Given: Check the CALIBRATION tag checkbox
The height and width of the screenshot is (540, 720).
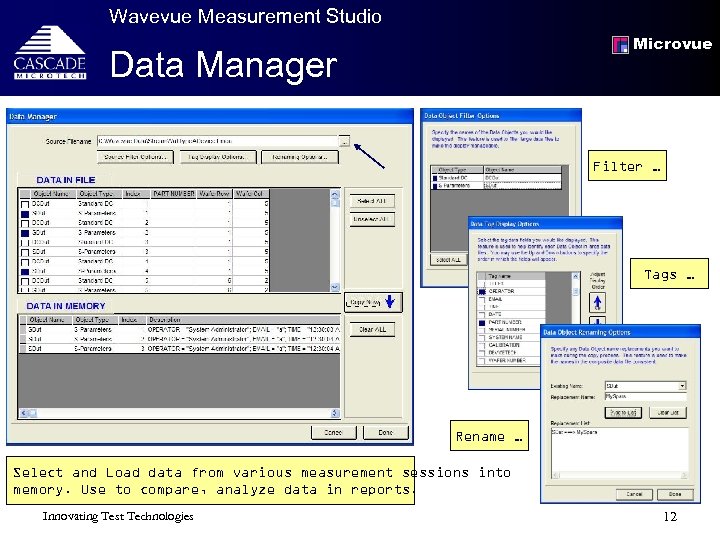Looking at the screenshot, I should tap(482, 345).
